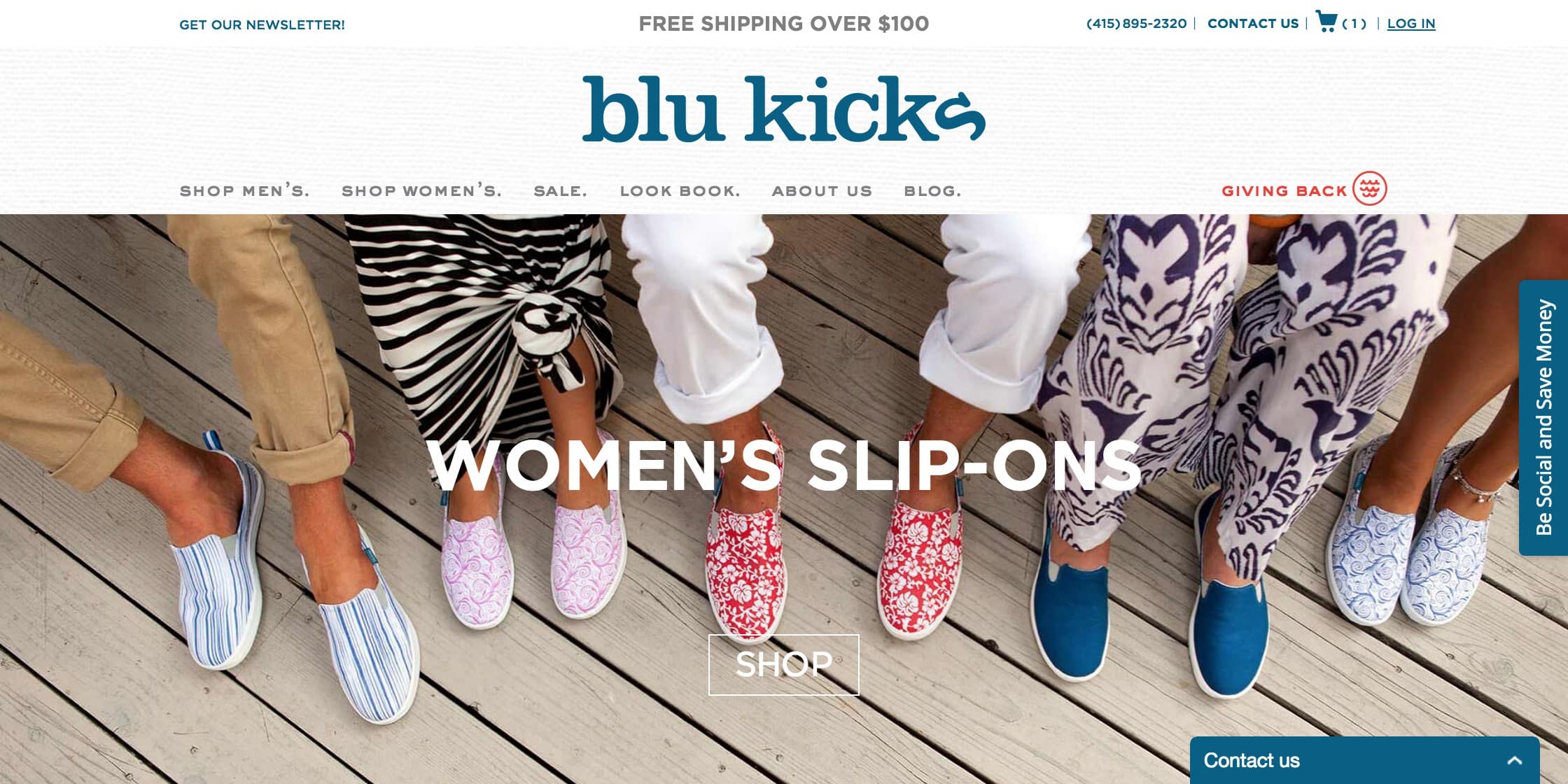Open the Be Social and Save Money tab
Screen dimensions: 1568x784
pyautogui.click(x=1543, y=418)
